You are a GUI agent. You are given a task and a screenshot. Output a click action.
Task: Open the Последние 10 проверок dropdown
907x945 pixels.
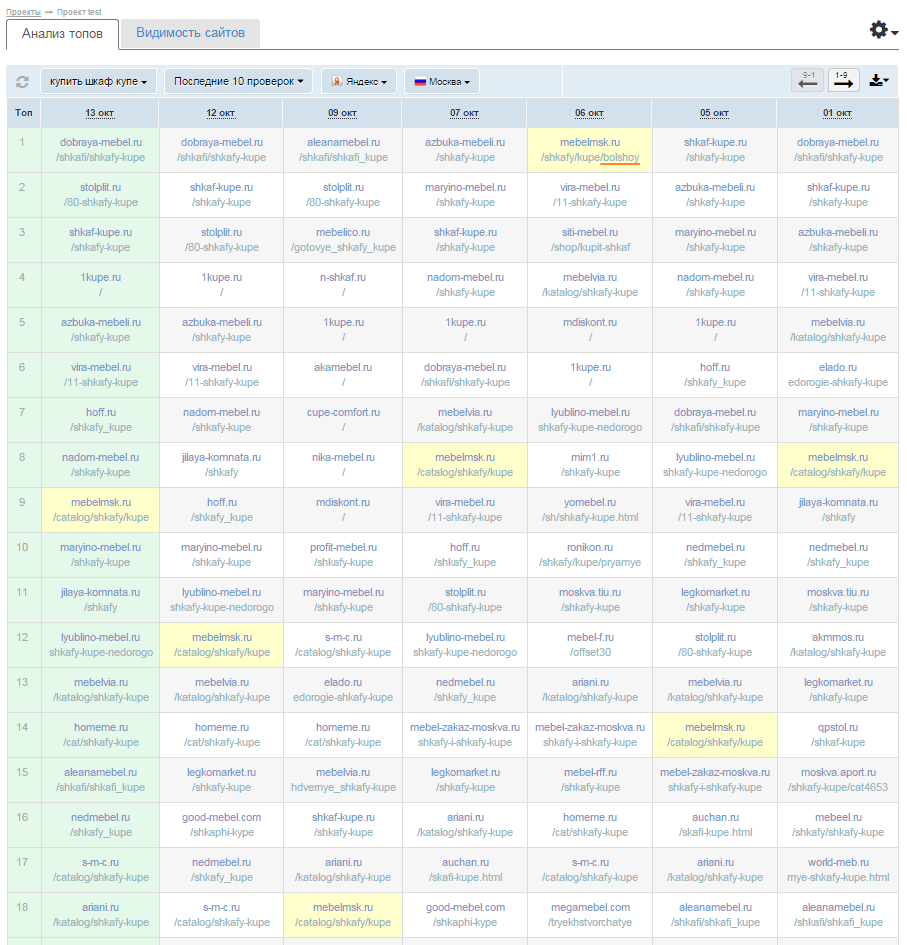(x=238, y=81)
